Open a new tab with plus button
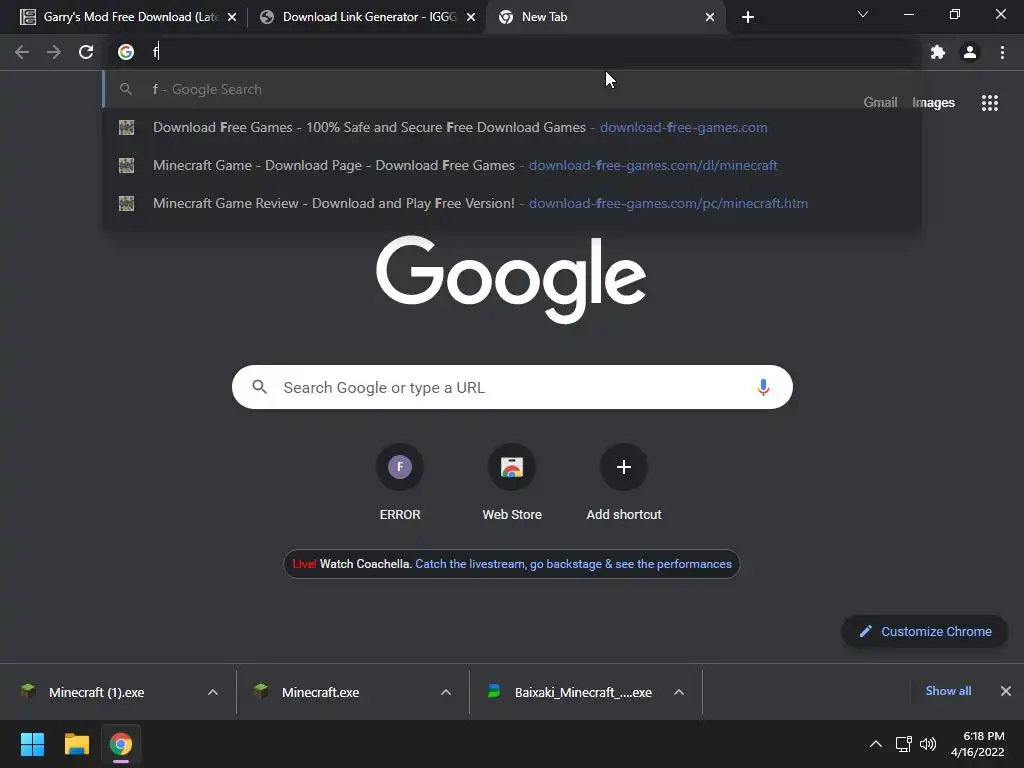This screenshot has width=1024, height=768. [748, 17]
